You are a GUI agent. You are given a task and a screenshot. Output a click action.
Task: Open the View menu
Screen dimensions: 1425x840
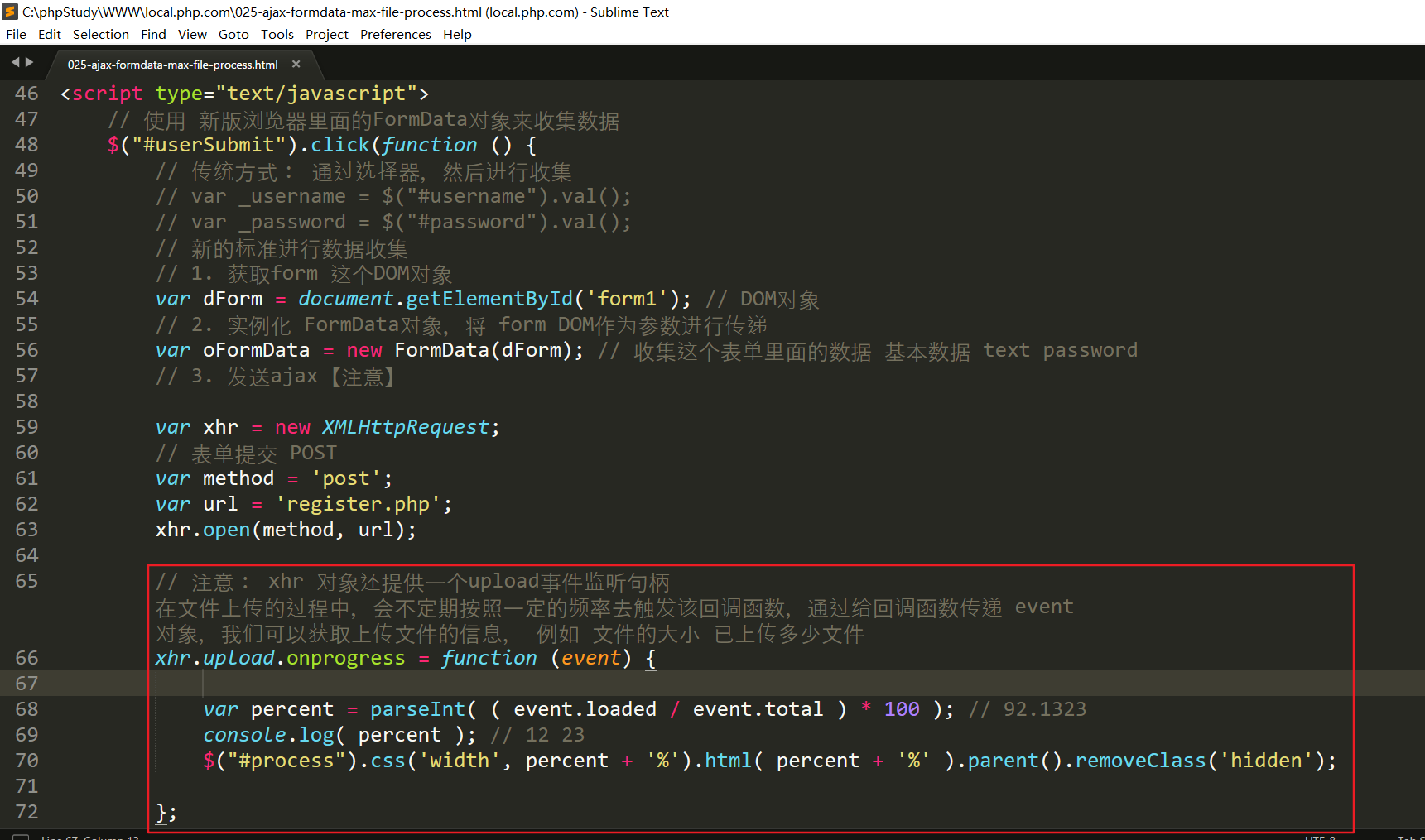point(192,35)
